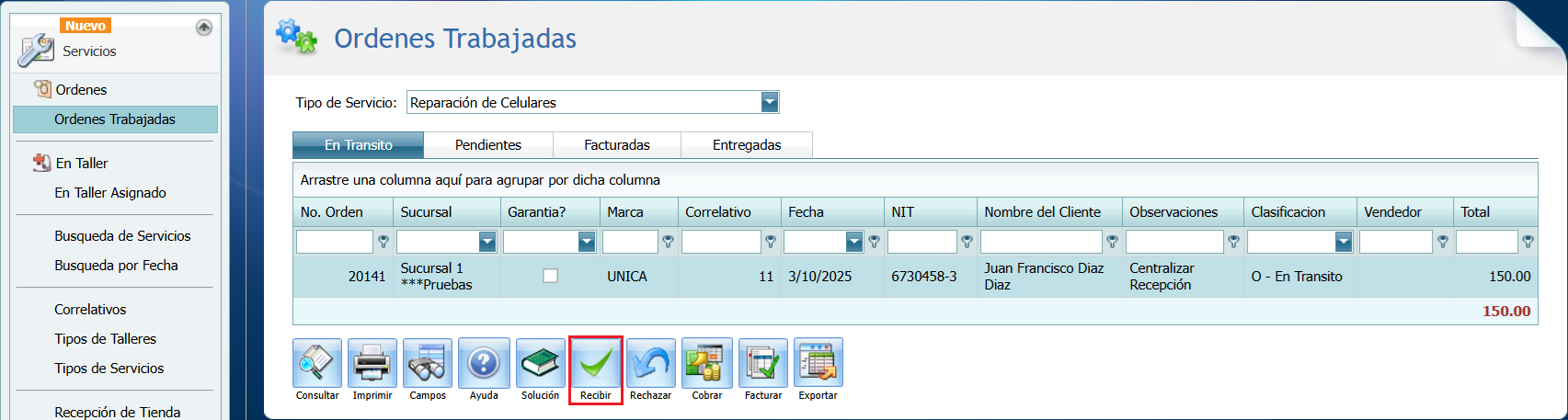The image size is (1568, 420).
Task: Click the Imprimir printer icon
Action: click(x=372, y=363)
